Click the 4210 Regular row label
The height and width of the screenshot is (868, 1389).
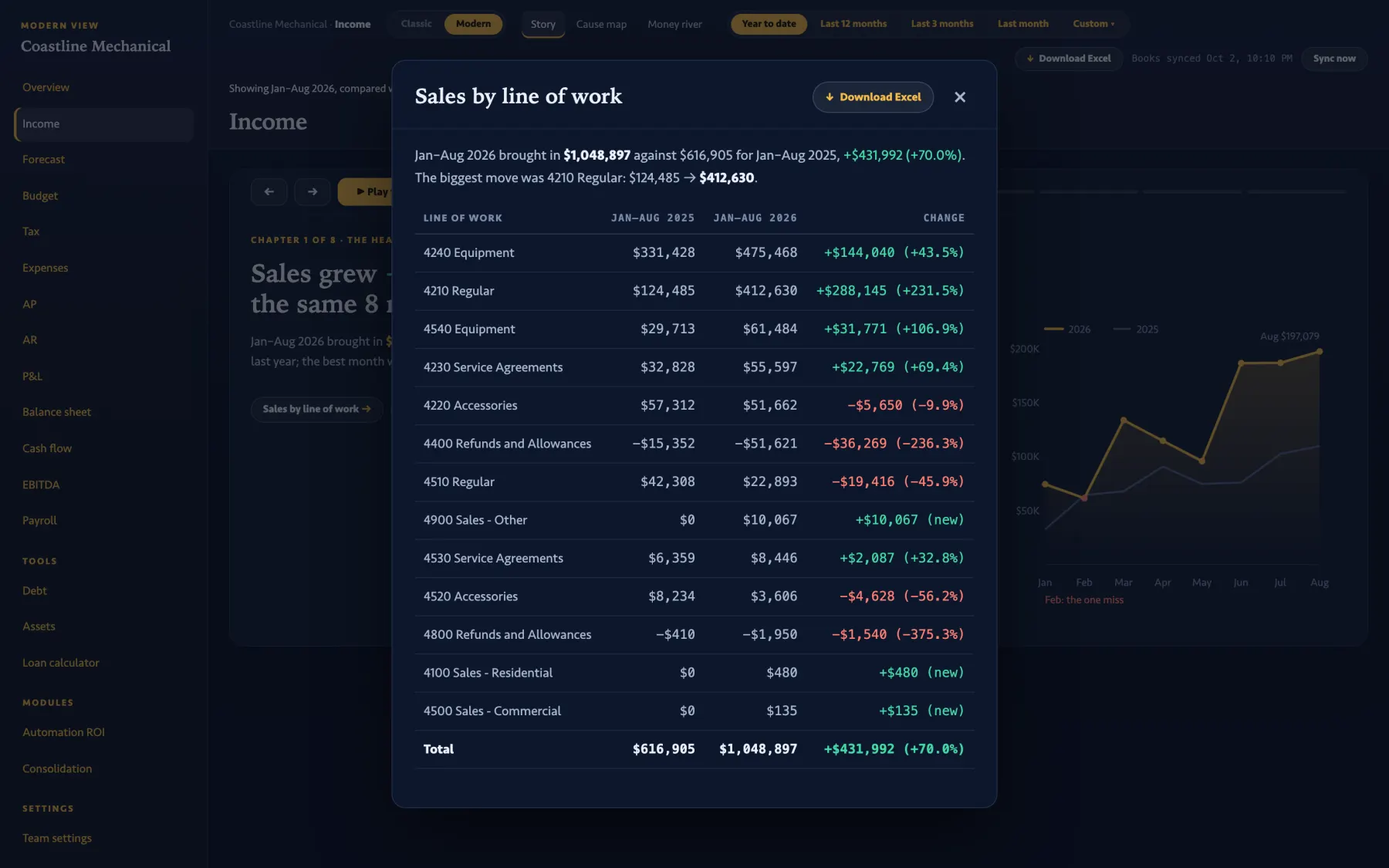[458, 291]
